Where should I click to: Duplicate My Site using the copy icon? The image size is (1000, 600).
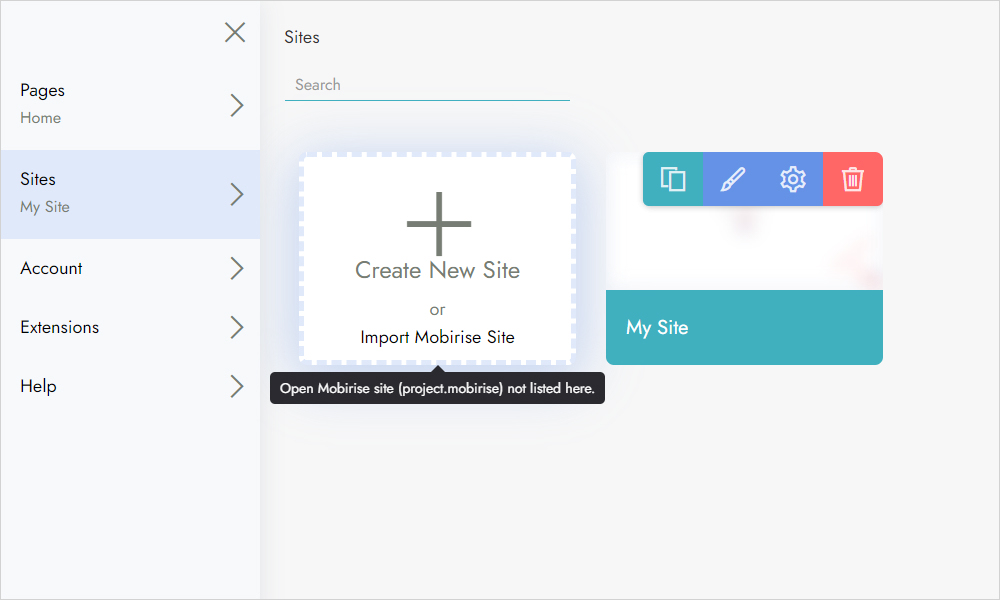point(672,179)
